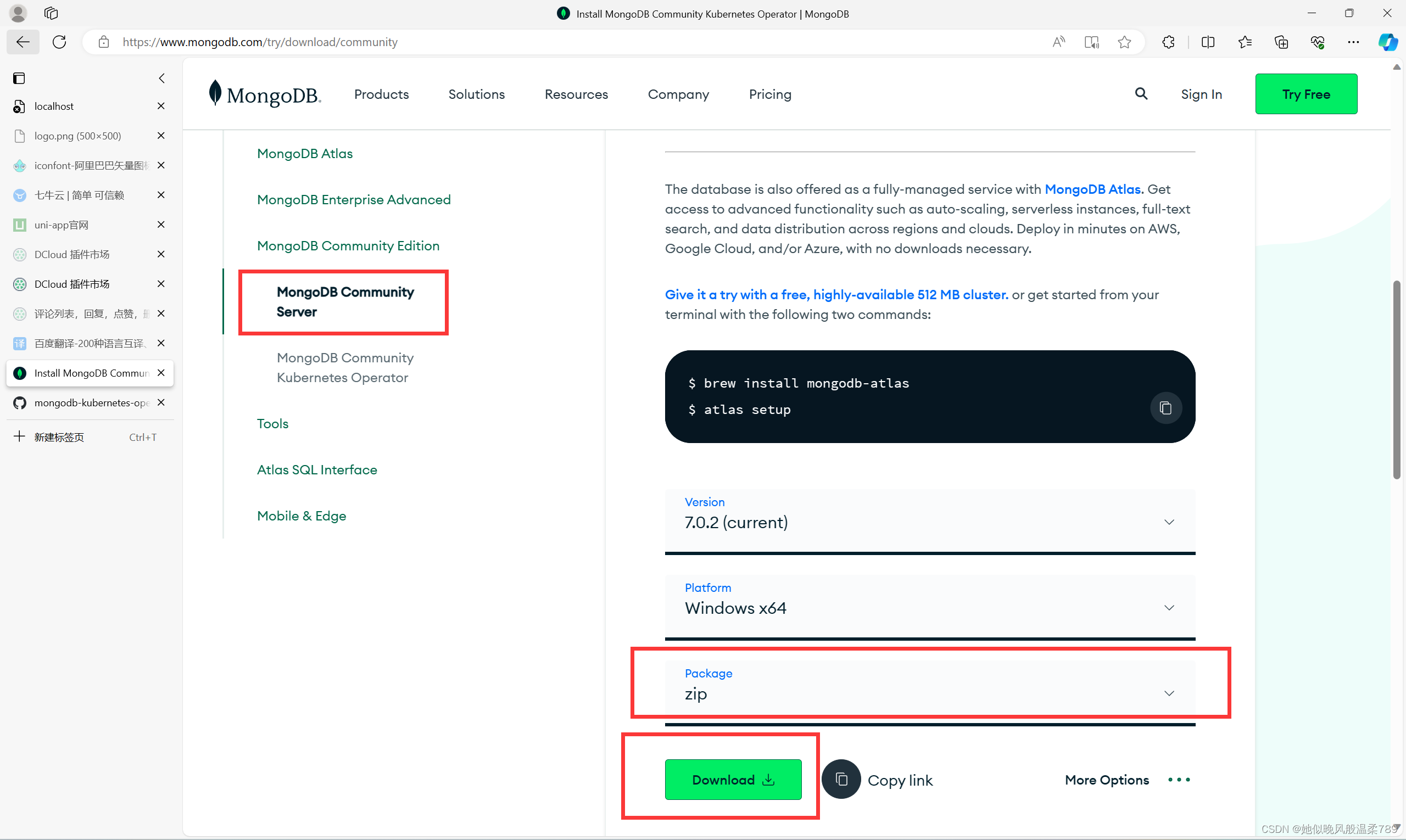Close the logo.png tab

pyautogui.click(x=161, y=135)
